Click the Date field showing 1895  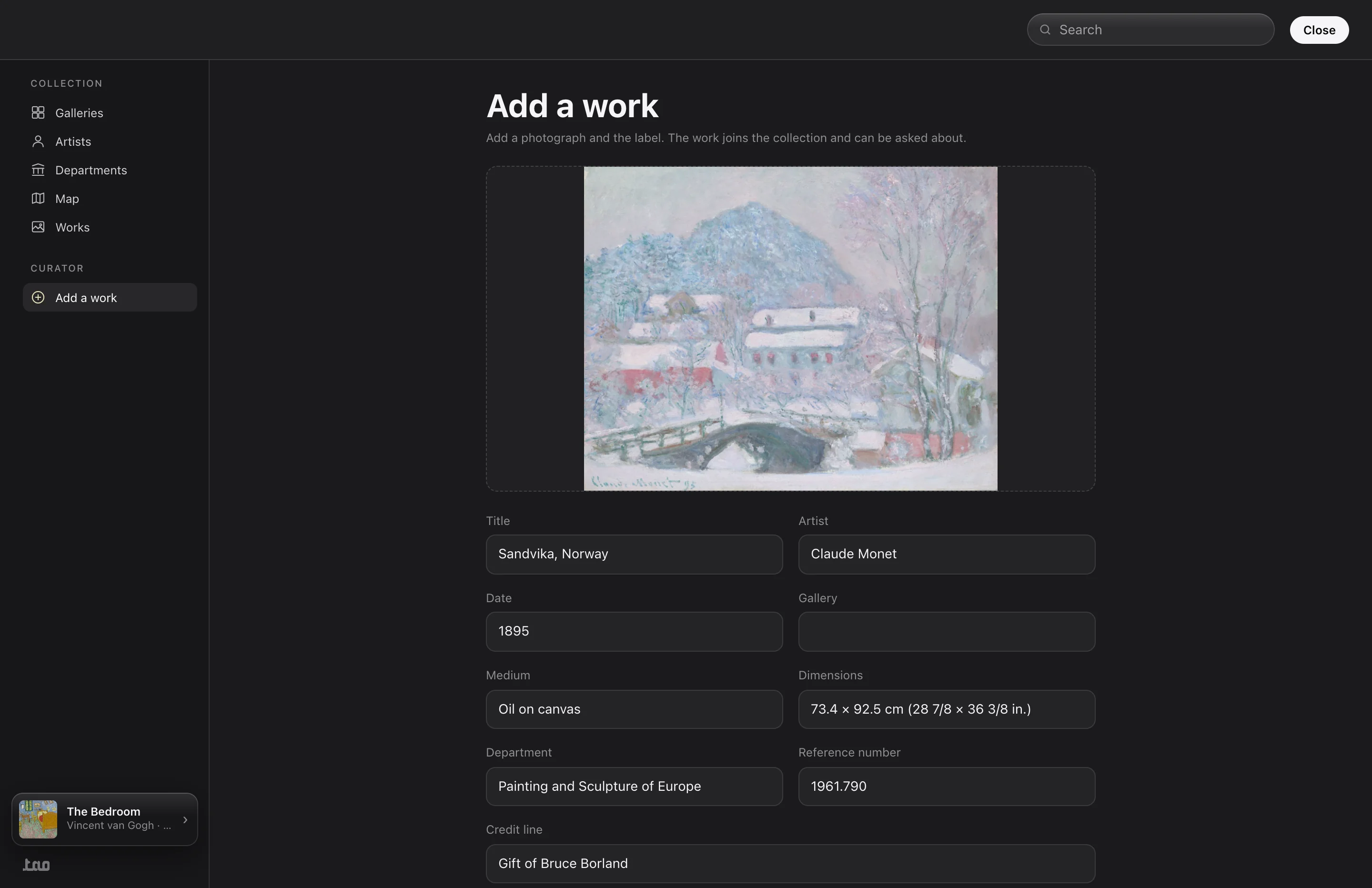click(634, 631)
